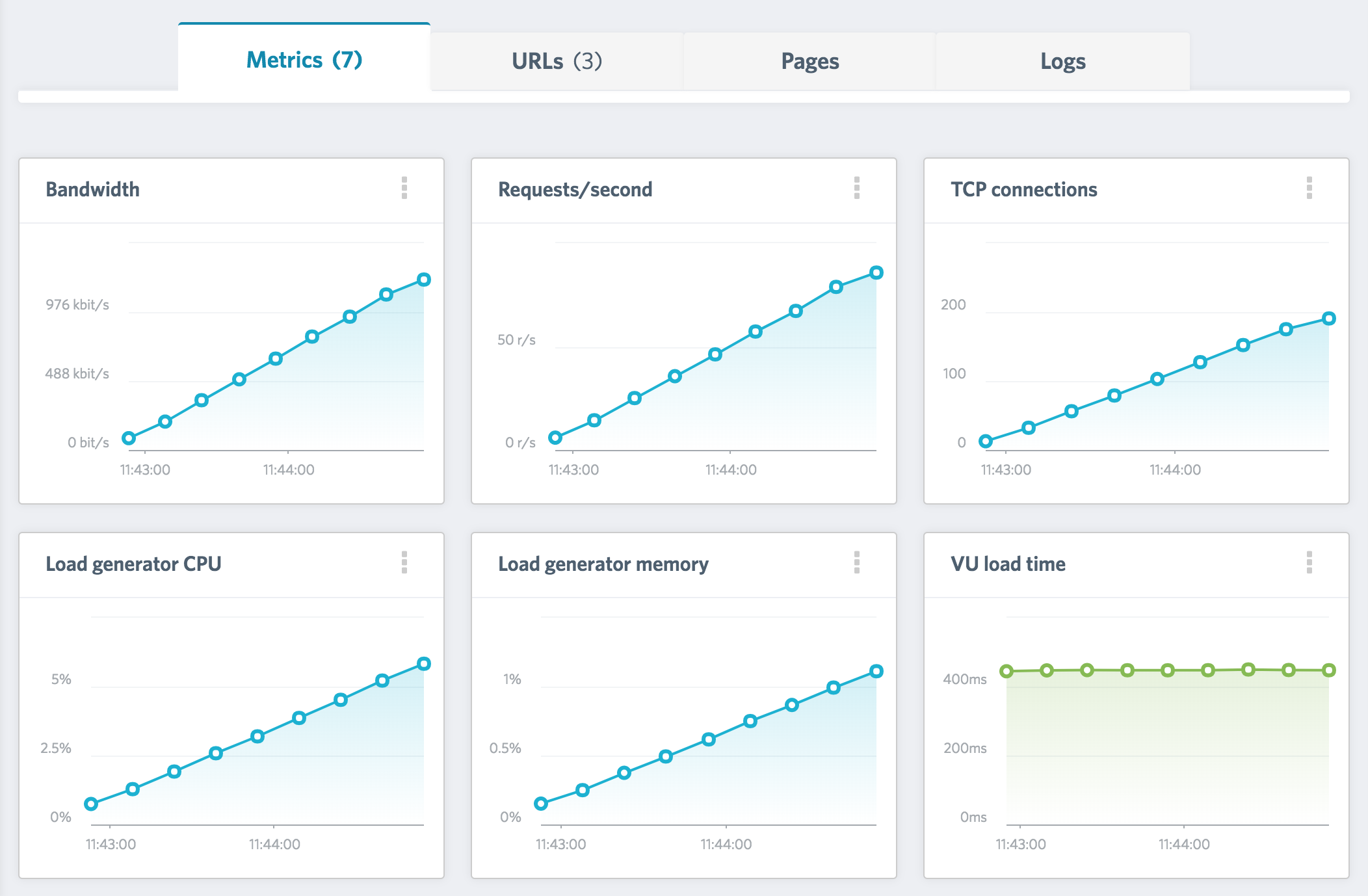Viewport: 1368px width, 896px height.
Task: Click the VU load time kebab icon
Action: 1309,562
